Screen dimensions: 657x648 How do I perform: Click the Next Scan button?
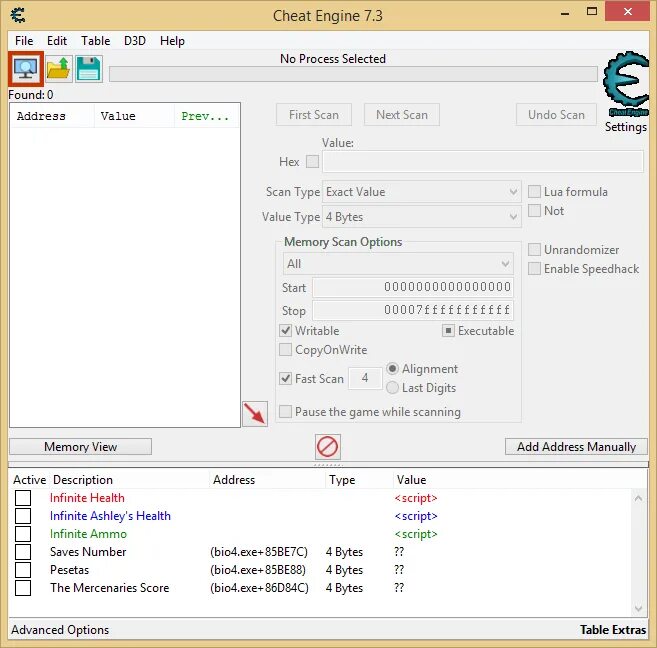click(x=402, y=115)
